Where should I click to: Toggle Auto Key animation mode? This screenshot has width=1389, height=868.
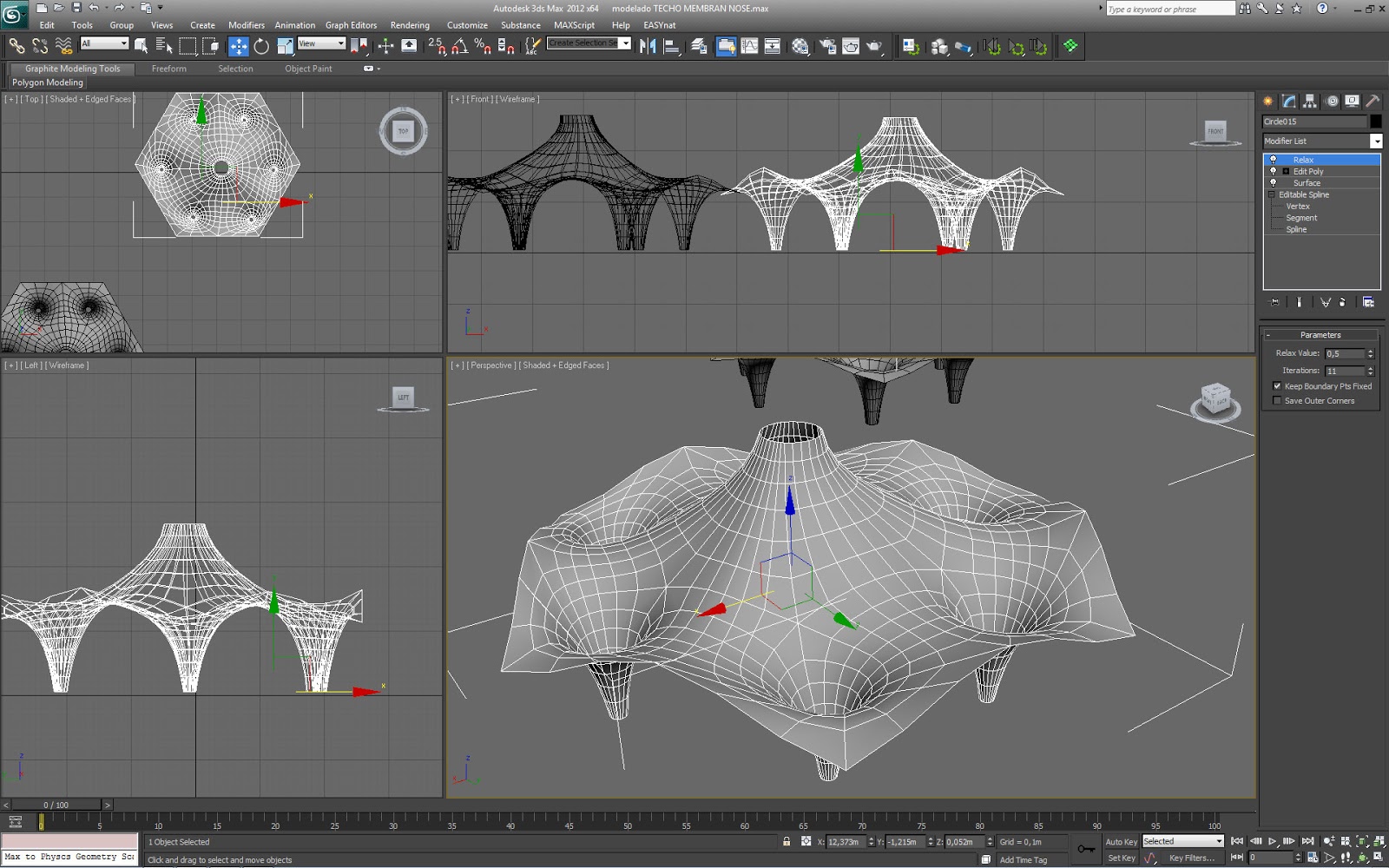tap(1121, 841)
